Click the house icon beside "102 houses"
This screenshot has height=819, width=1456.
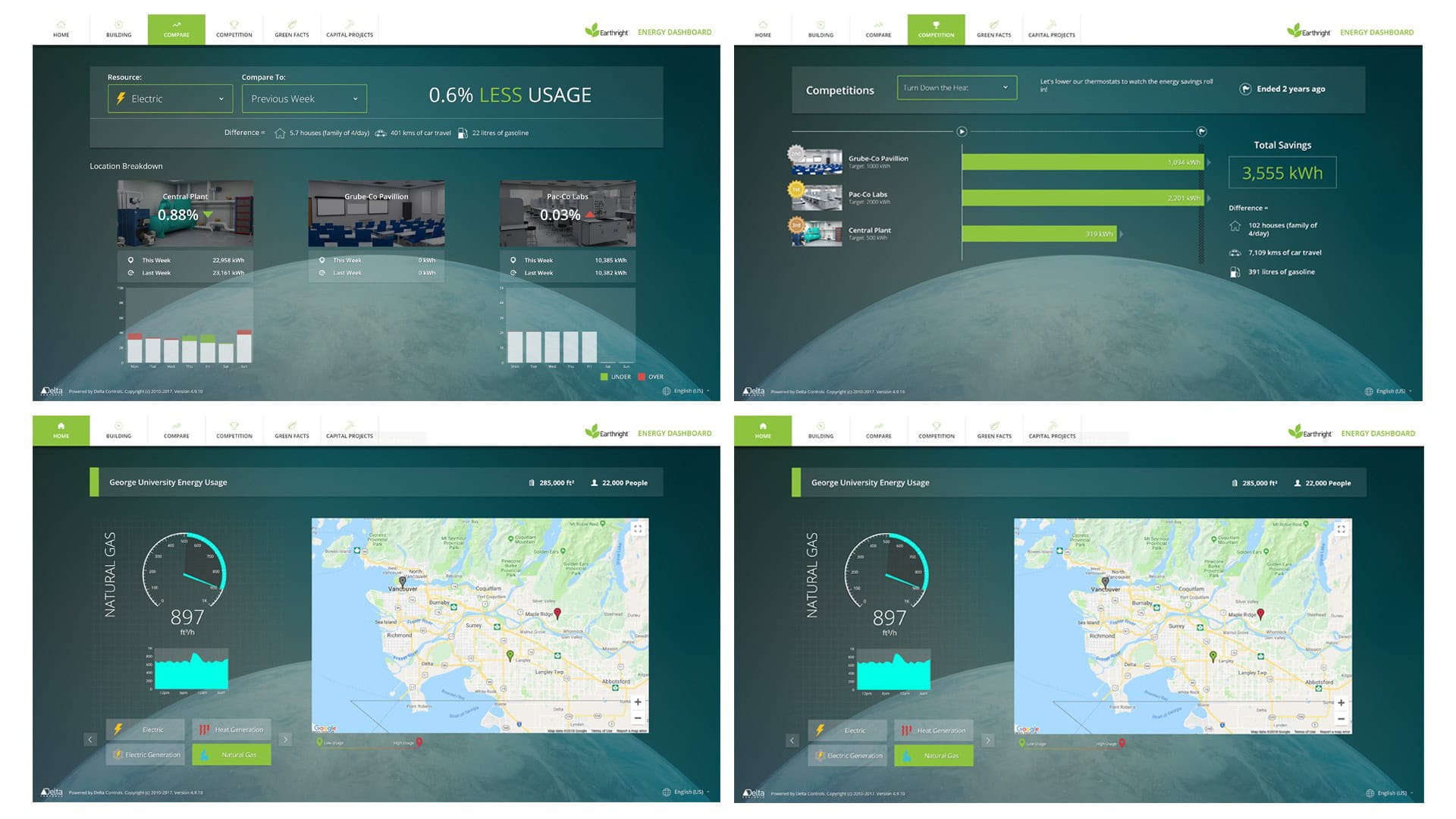coord(1235,226)
